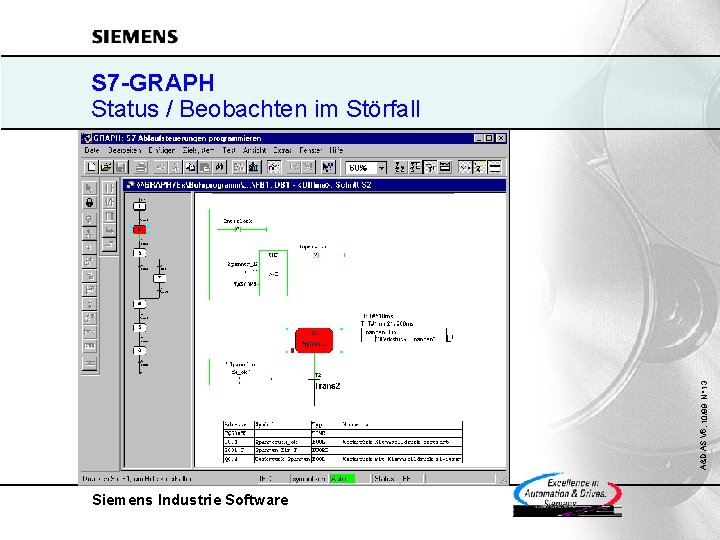Click the Paste clipboard icon
The image size is (720, 540).
click(x=205, y=167)
